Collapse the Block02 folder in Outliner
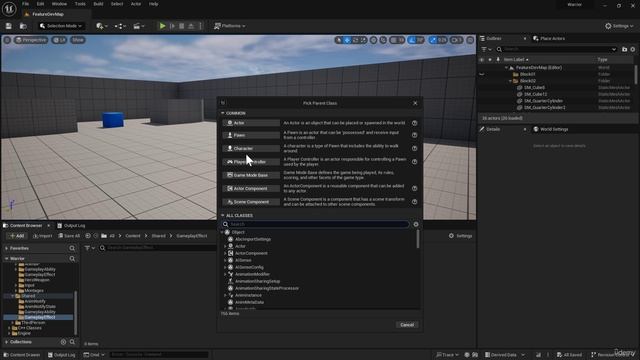640x360 pixels. click(x=510, y=81)
